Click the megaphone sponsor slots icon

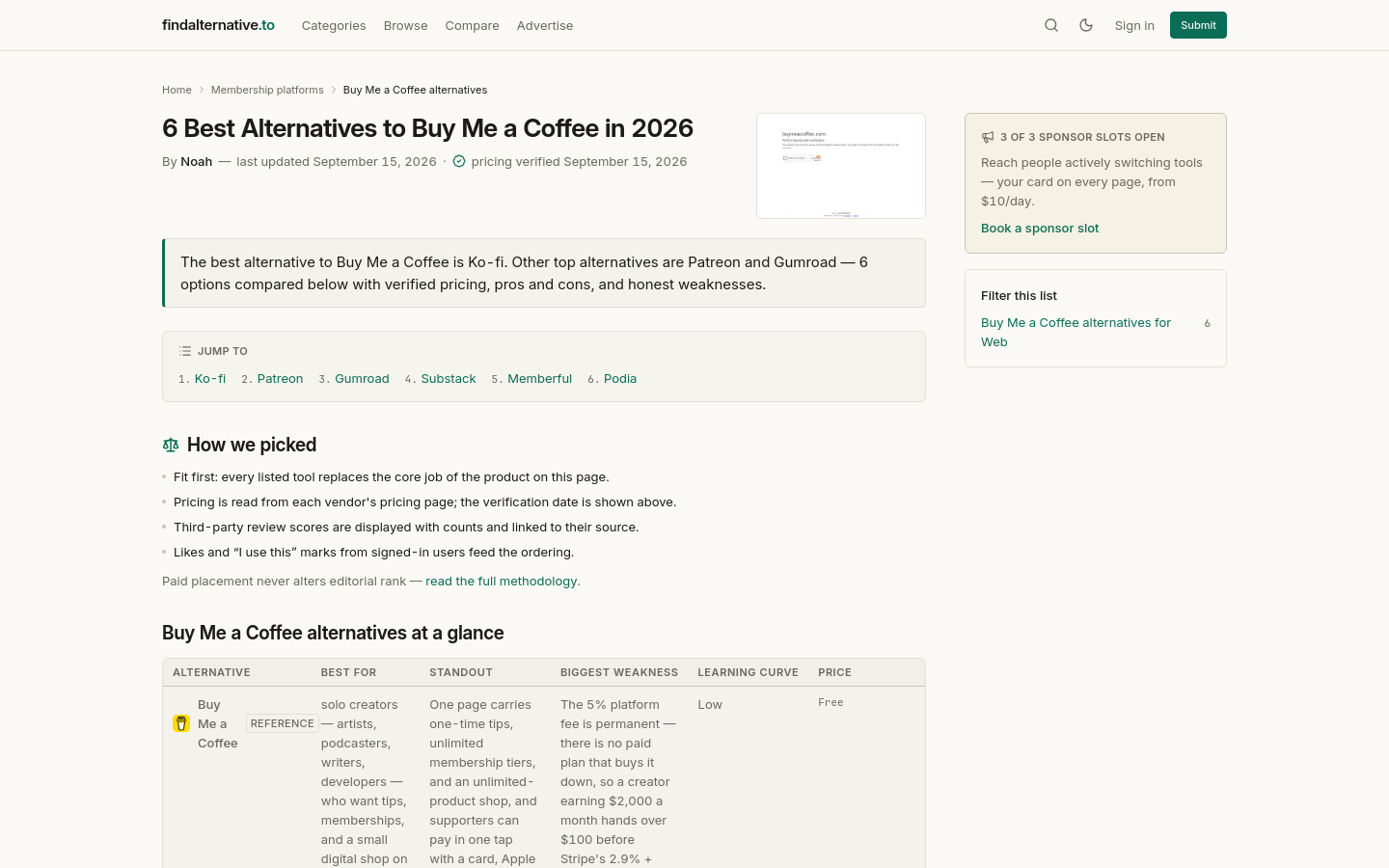click(x=988, y=137)
